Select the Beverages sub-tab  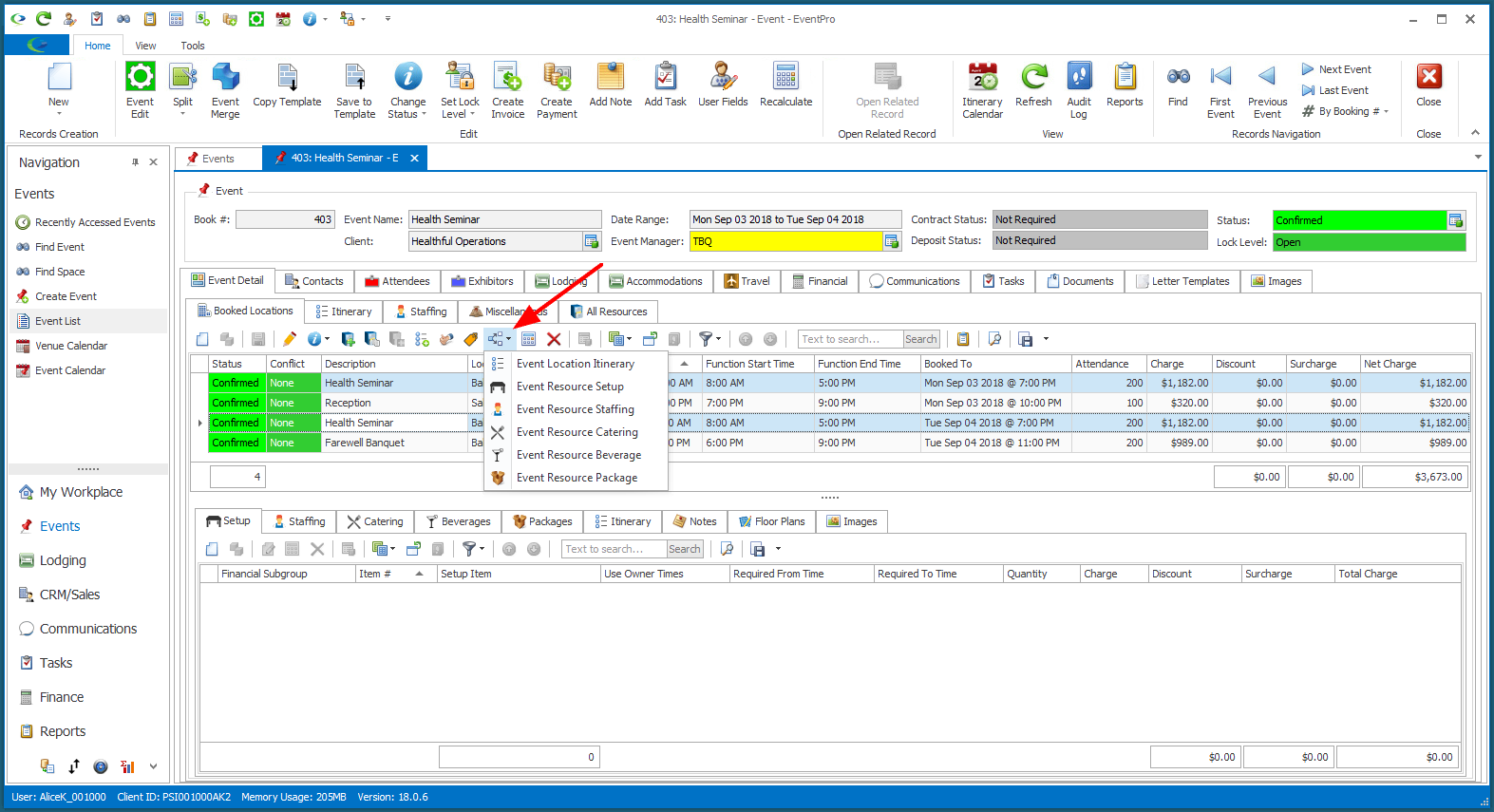coord(458,521)
